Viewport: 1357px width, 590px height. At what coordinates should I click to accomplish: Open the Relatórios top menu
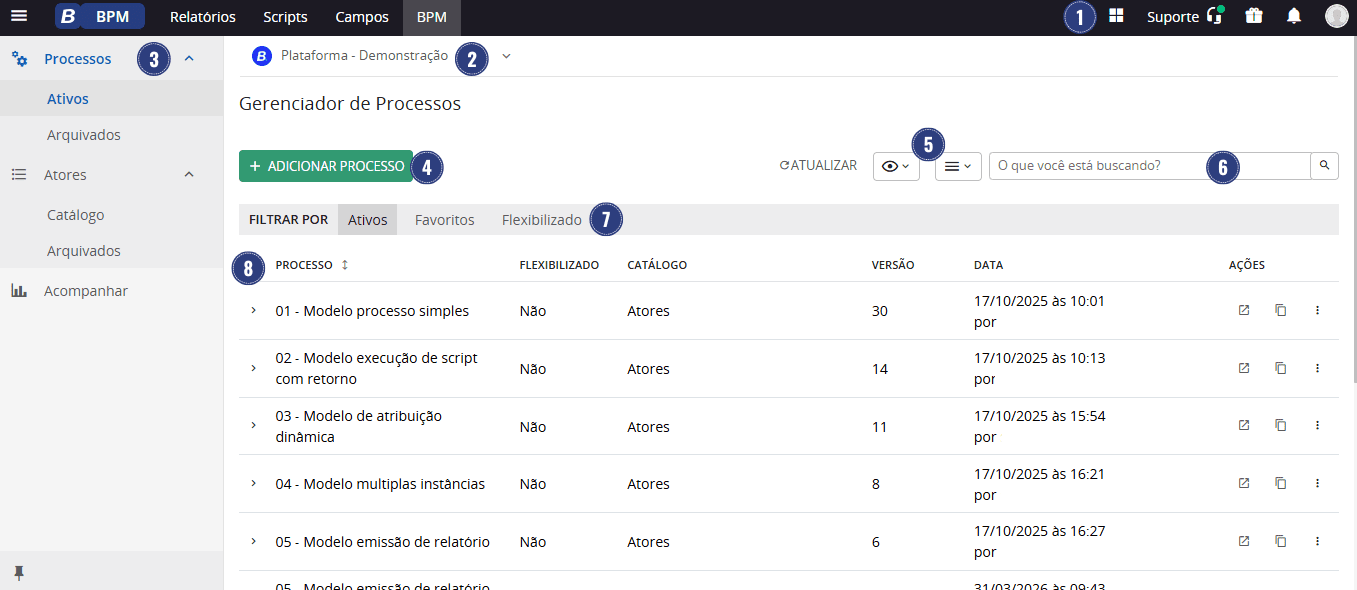(x=203, y=17)
